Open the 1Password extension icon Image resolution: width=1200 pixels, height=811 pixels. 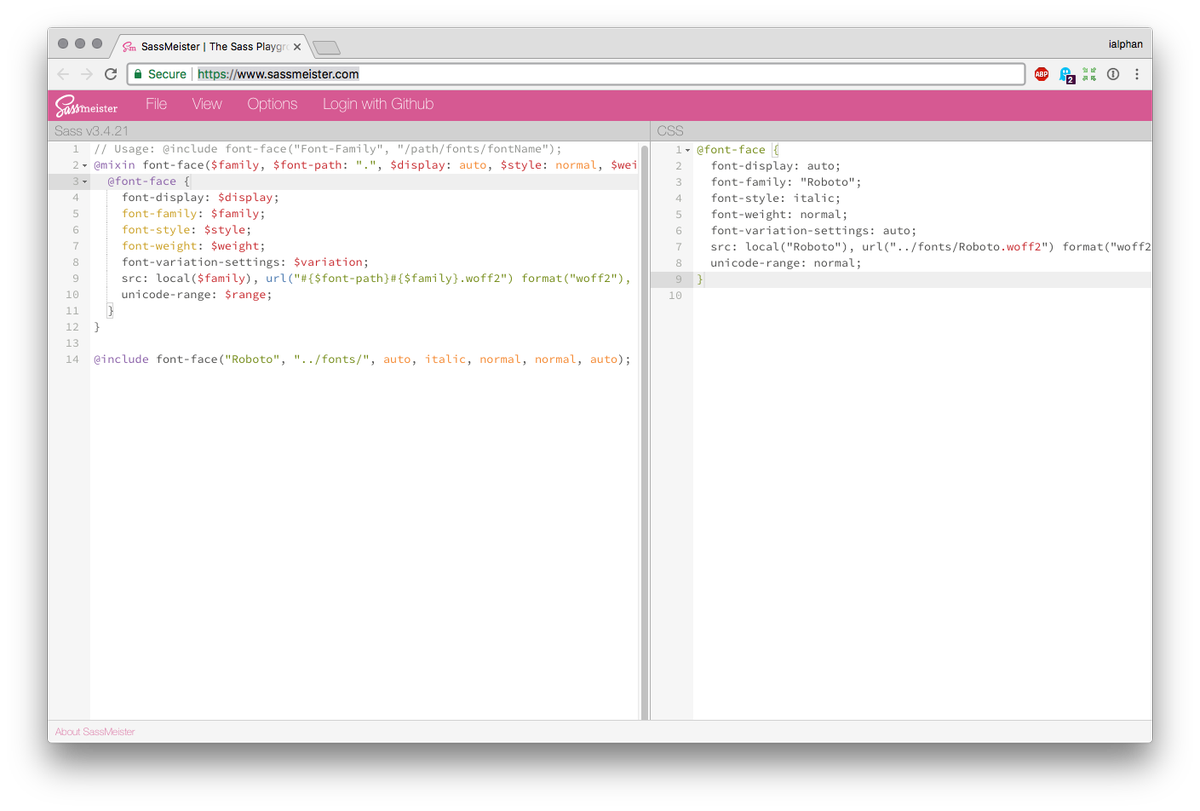pyautogui.click(x=1113, y=74)
